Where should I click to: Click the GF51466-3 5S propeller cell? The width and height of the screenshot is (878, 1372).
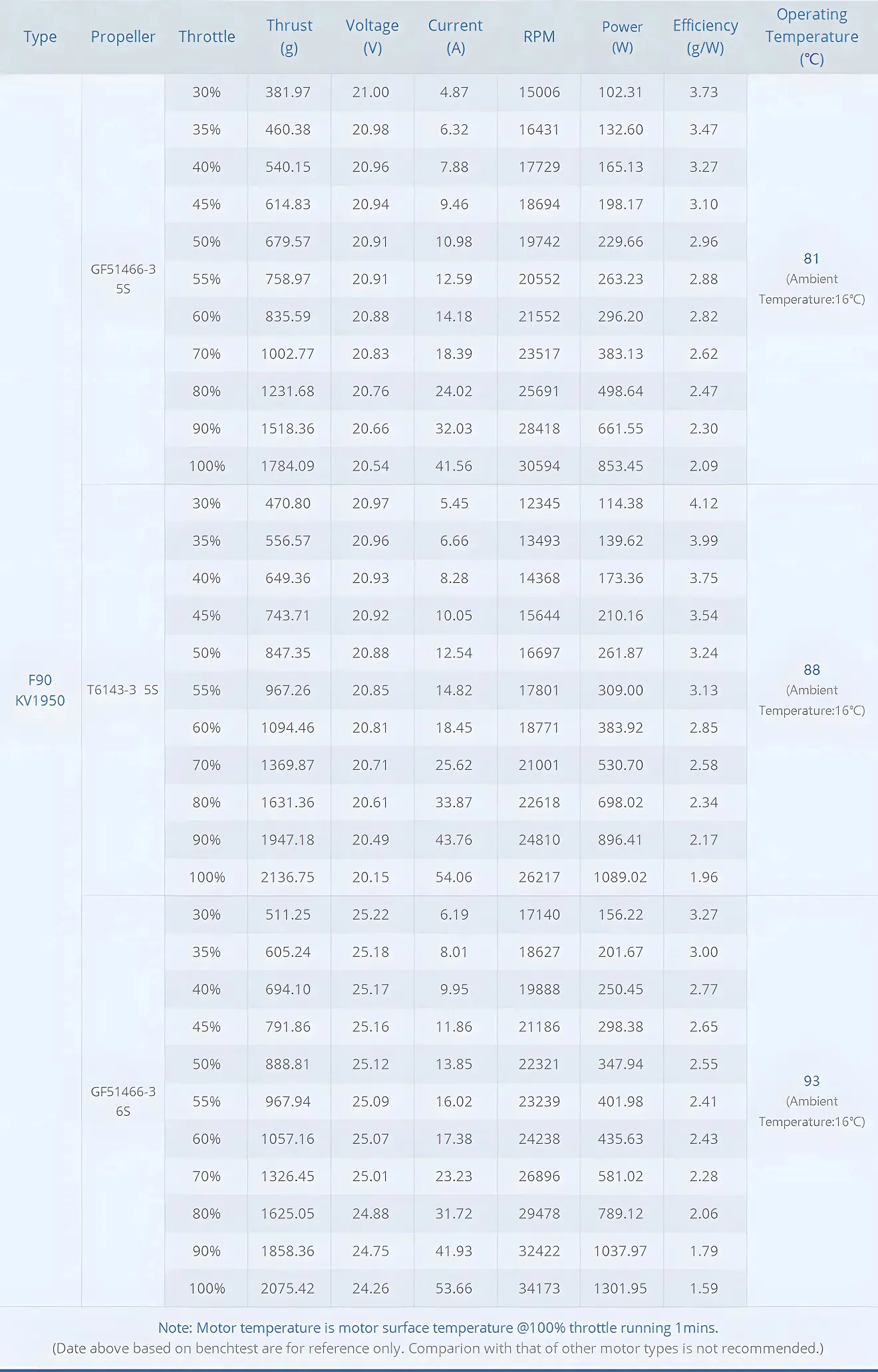point(123,279)
